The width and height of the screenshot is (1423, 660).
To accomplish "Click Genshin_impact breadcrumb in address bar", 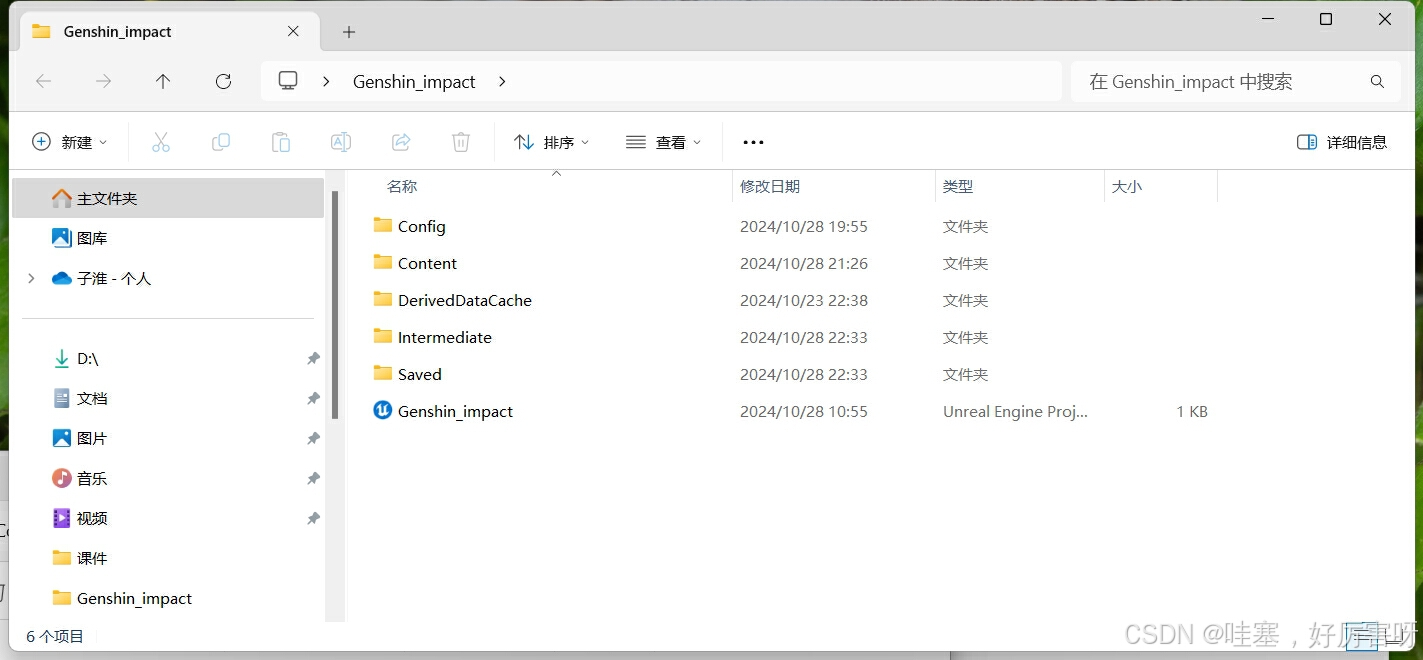I will [414, 82].
